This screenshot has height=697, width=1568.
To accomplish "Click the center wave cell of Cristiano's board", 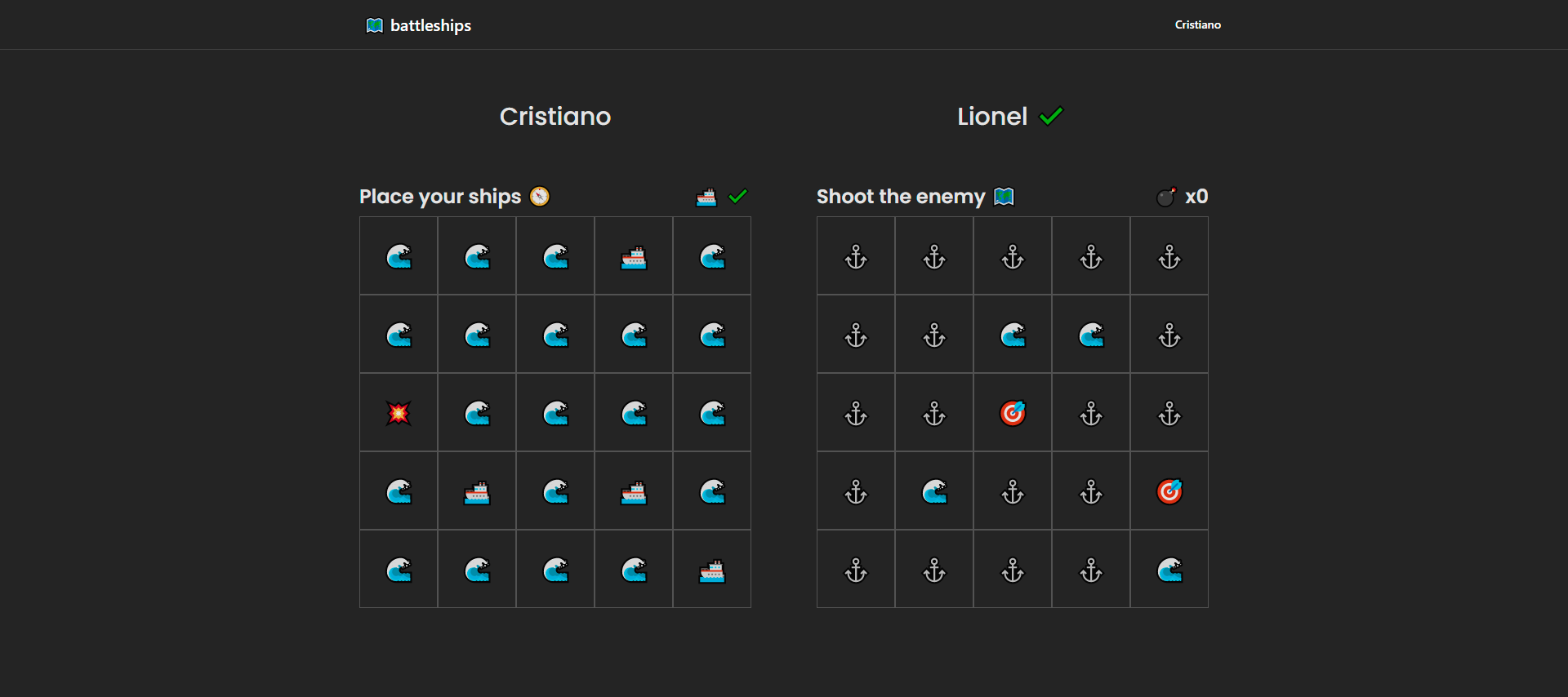I will coord(555,413).
